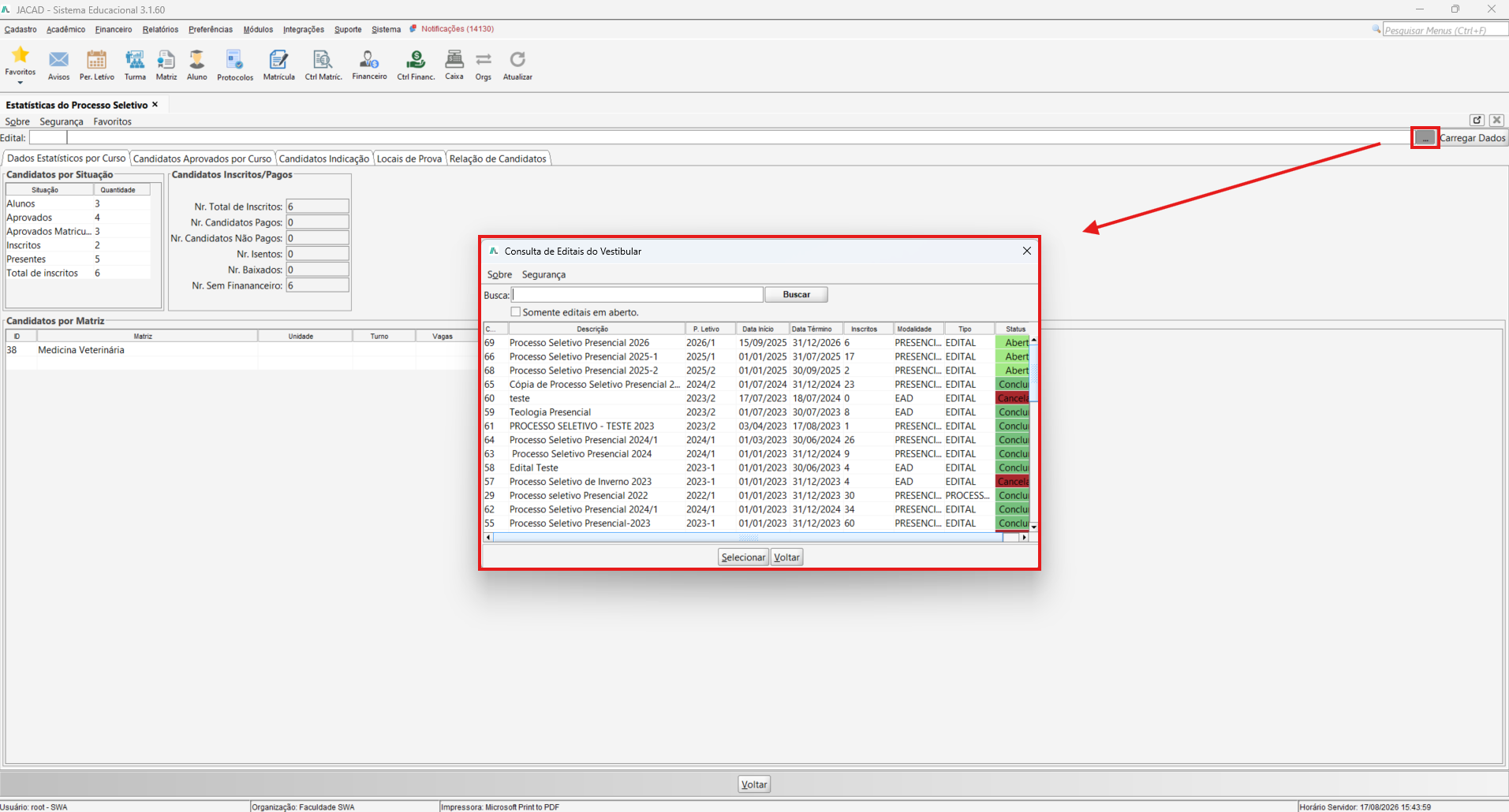The height and width of the screenshot is (812, 1509).
Task: Click the Notificações (14130) indicator
Action: pyautogui.click(x=452, y=29)
